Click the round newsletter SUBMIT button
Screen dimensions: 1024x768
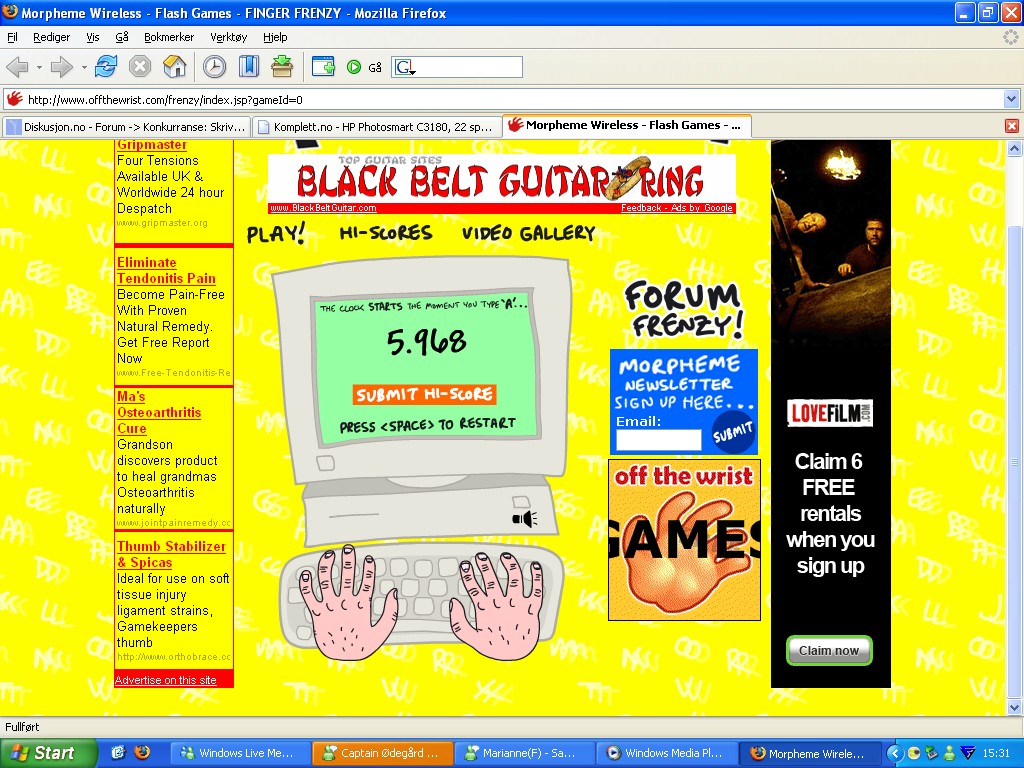pyautogui.click(x=733, y=432)
